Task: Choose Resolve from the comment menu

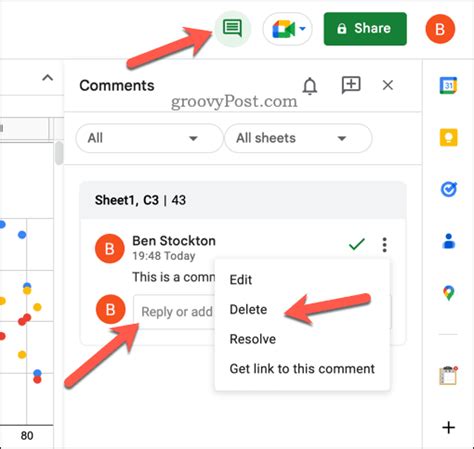Action: pyautogui.click(x=253, y=339)
